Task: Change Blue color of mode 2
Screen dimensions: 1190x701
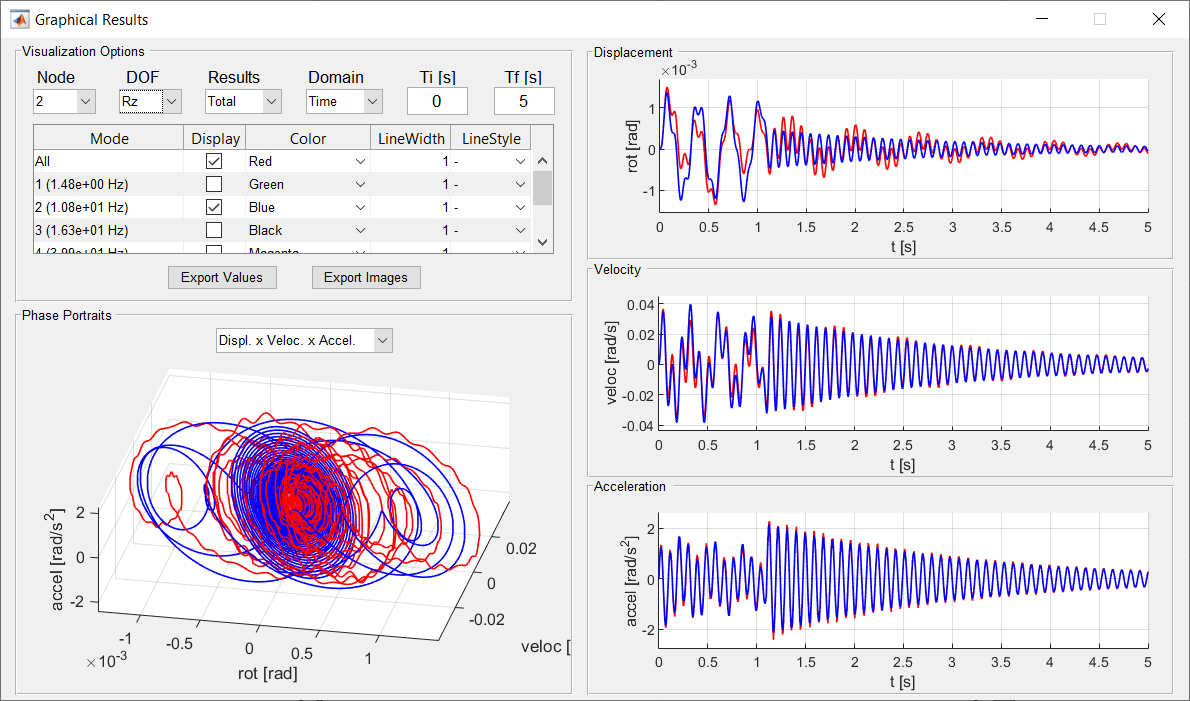Action: point(307,207)
